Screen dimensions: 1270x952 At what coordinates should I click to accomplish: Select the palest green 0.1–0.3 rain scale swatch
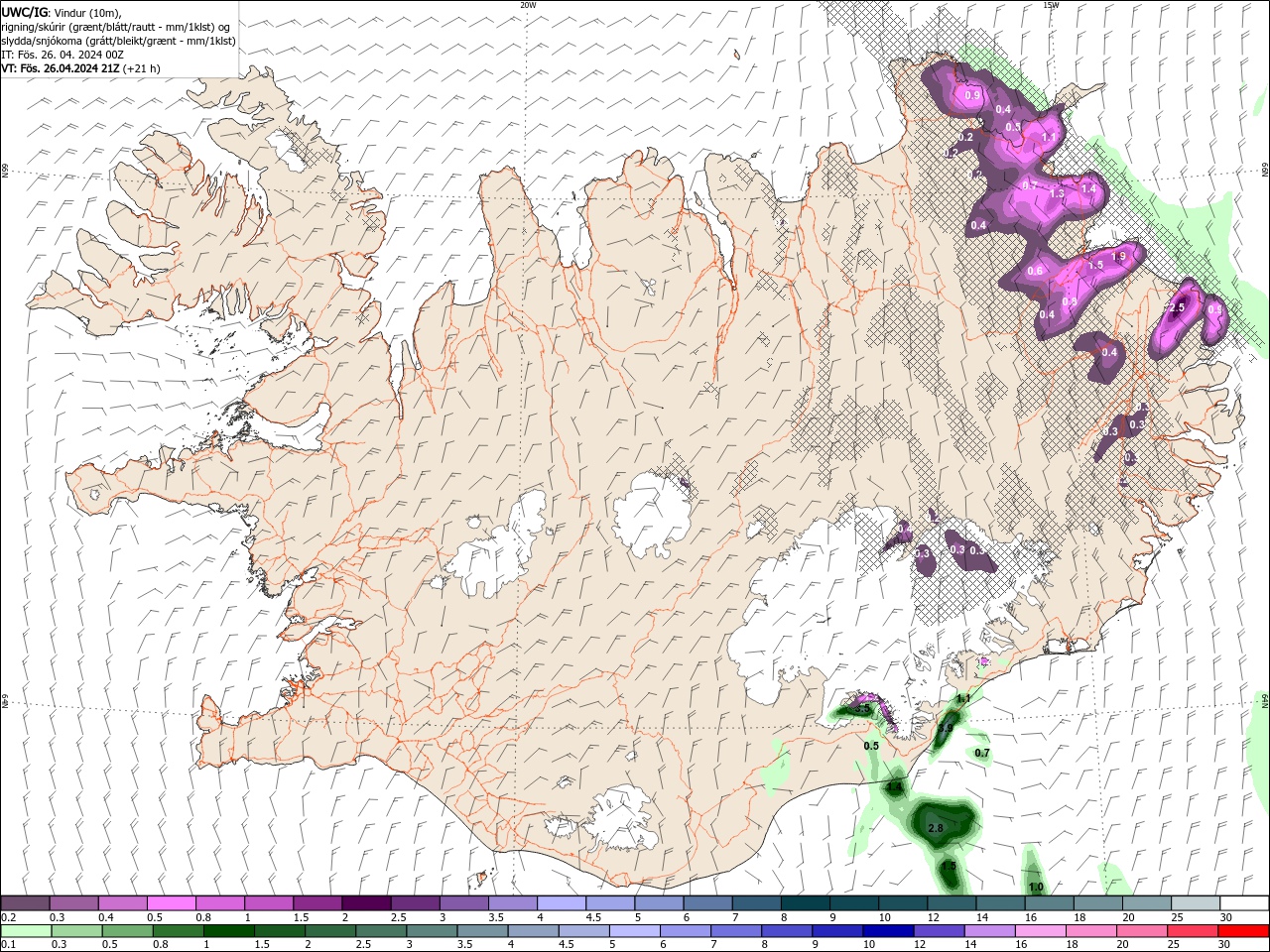pyautogui.click(x=26, y=931)
